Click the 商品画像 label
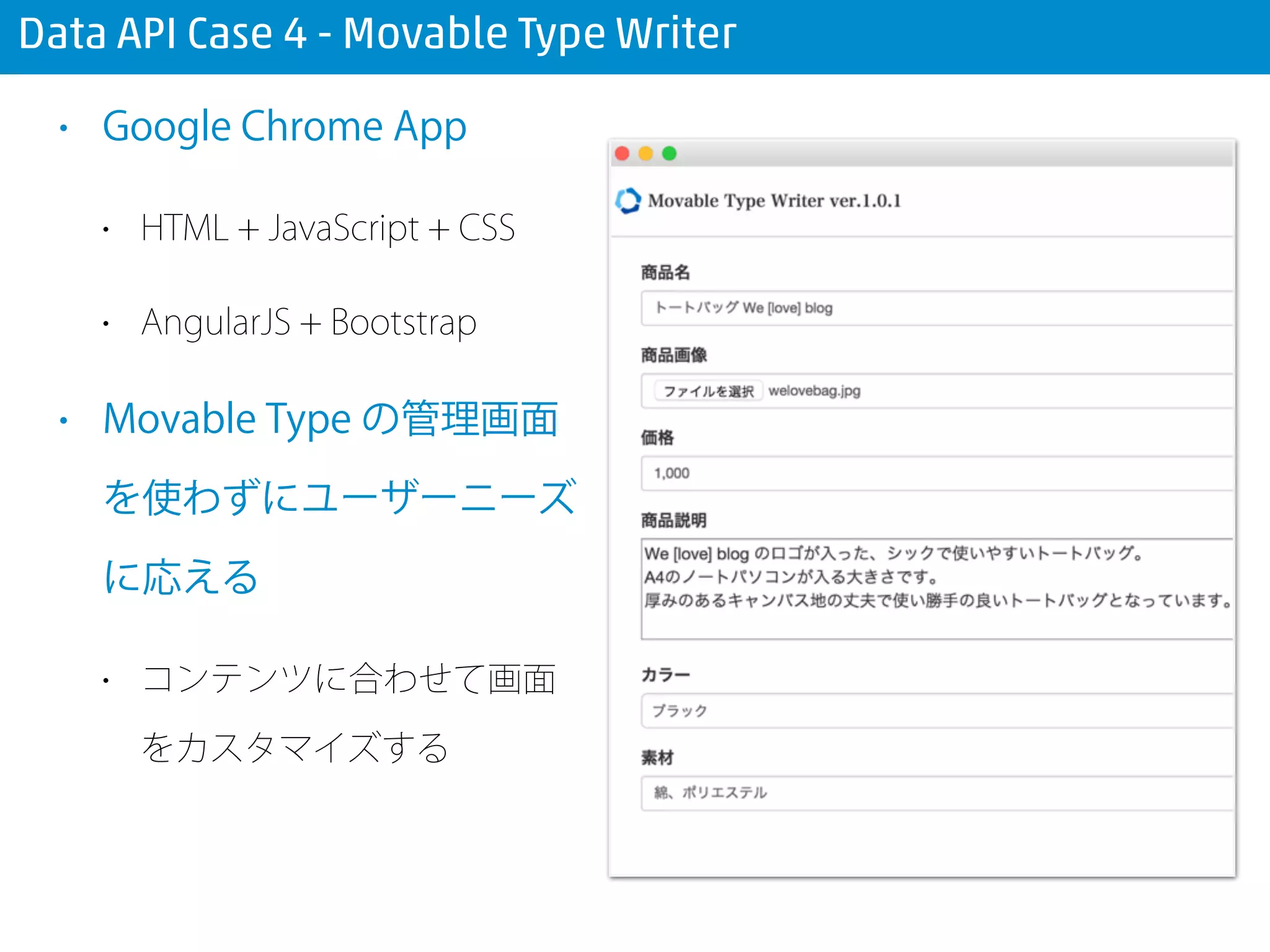 [674, 355]
